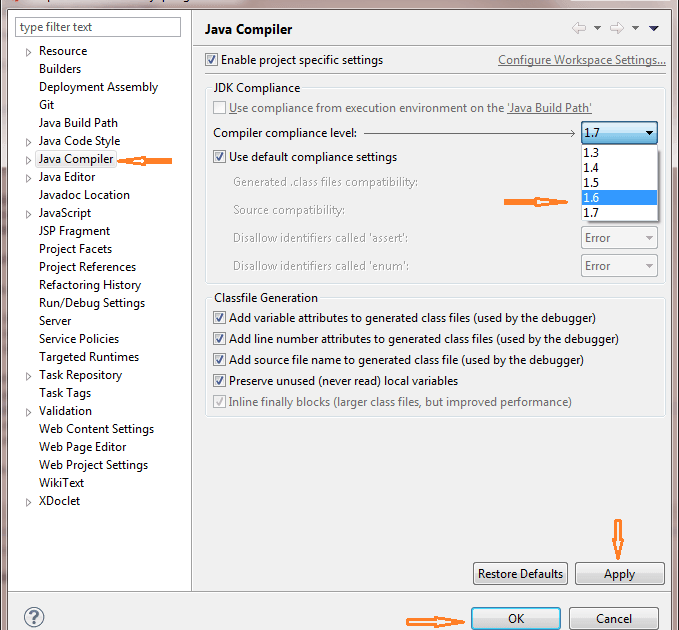Click the Apply button
Image resolution: width=679 pixels, height=630 pixels.
pos(619,574)
